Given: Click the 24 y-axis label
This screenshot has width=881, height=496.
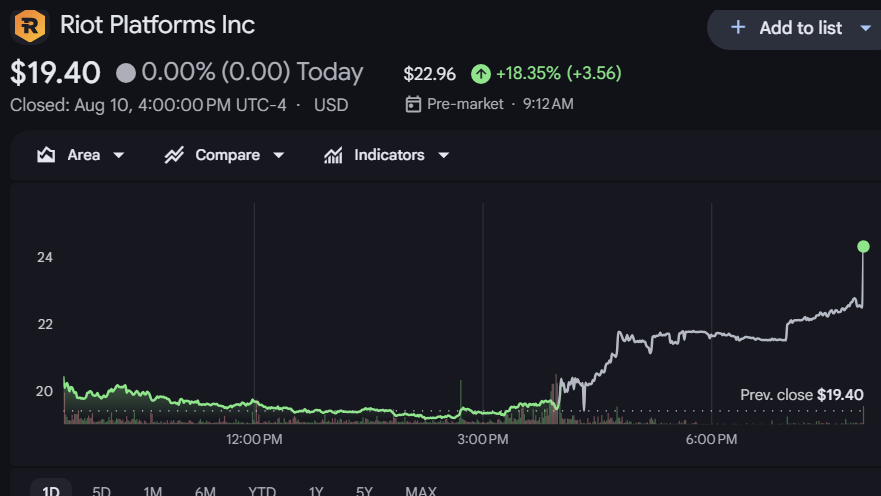Looking at the screenshot, I should 45,257.
